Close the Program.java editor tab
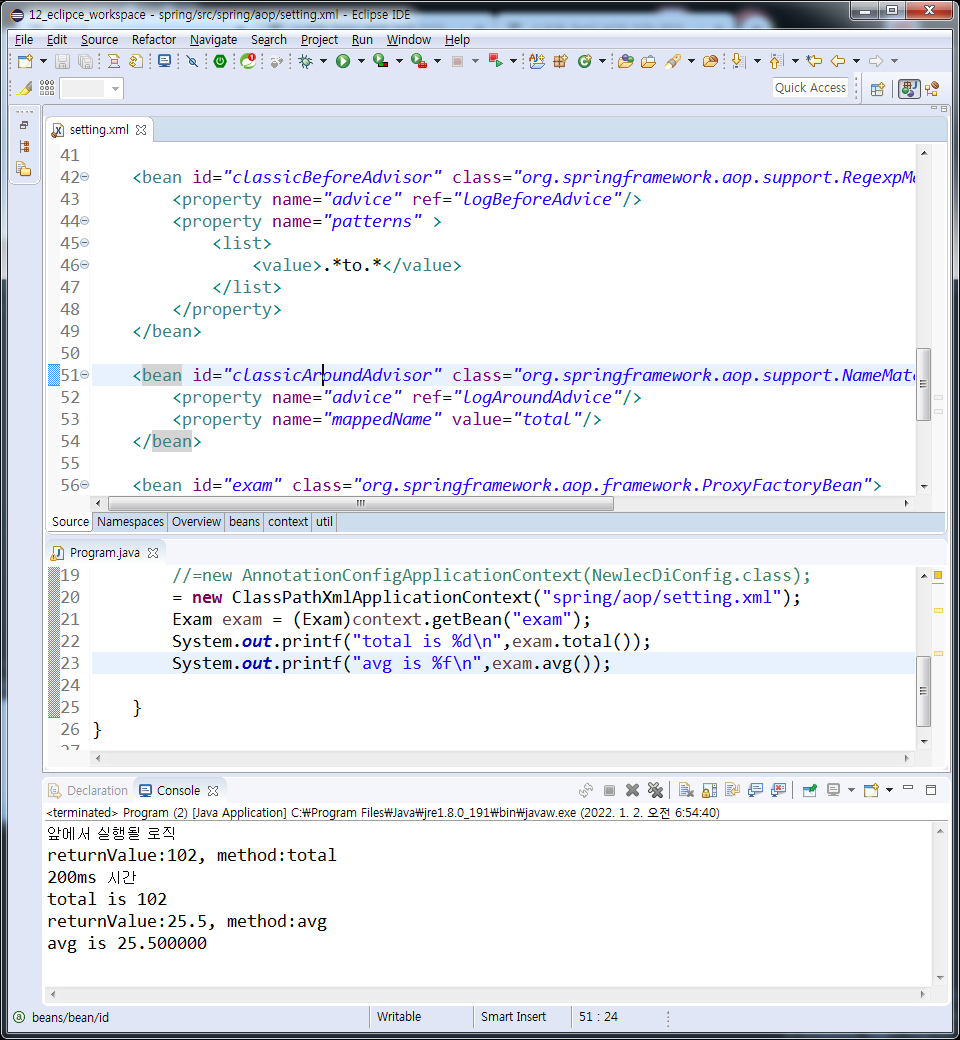 point(153,552)
